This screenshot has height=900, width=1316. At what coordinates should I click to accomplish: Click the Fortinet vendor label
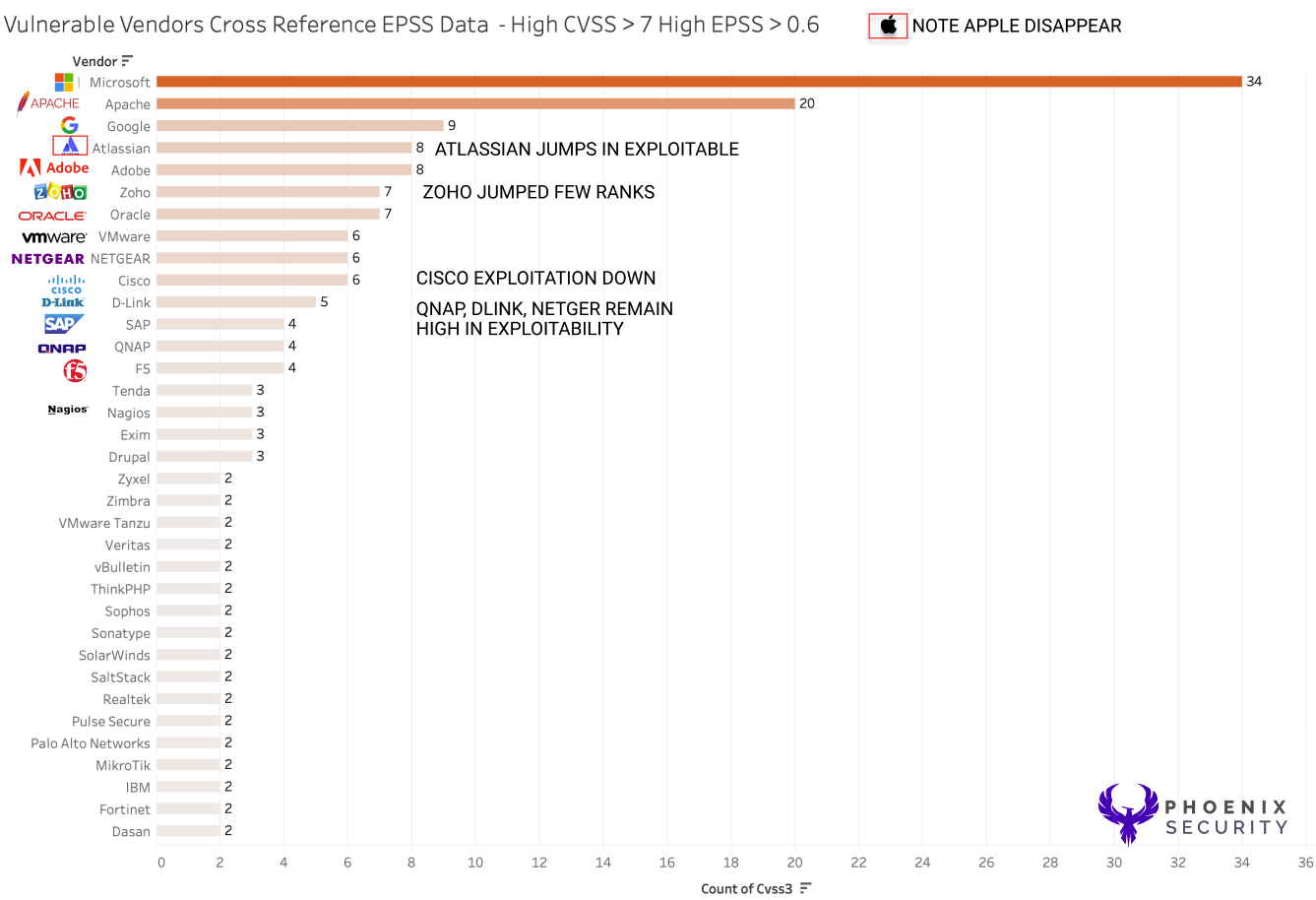tap(125, 809)
